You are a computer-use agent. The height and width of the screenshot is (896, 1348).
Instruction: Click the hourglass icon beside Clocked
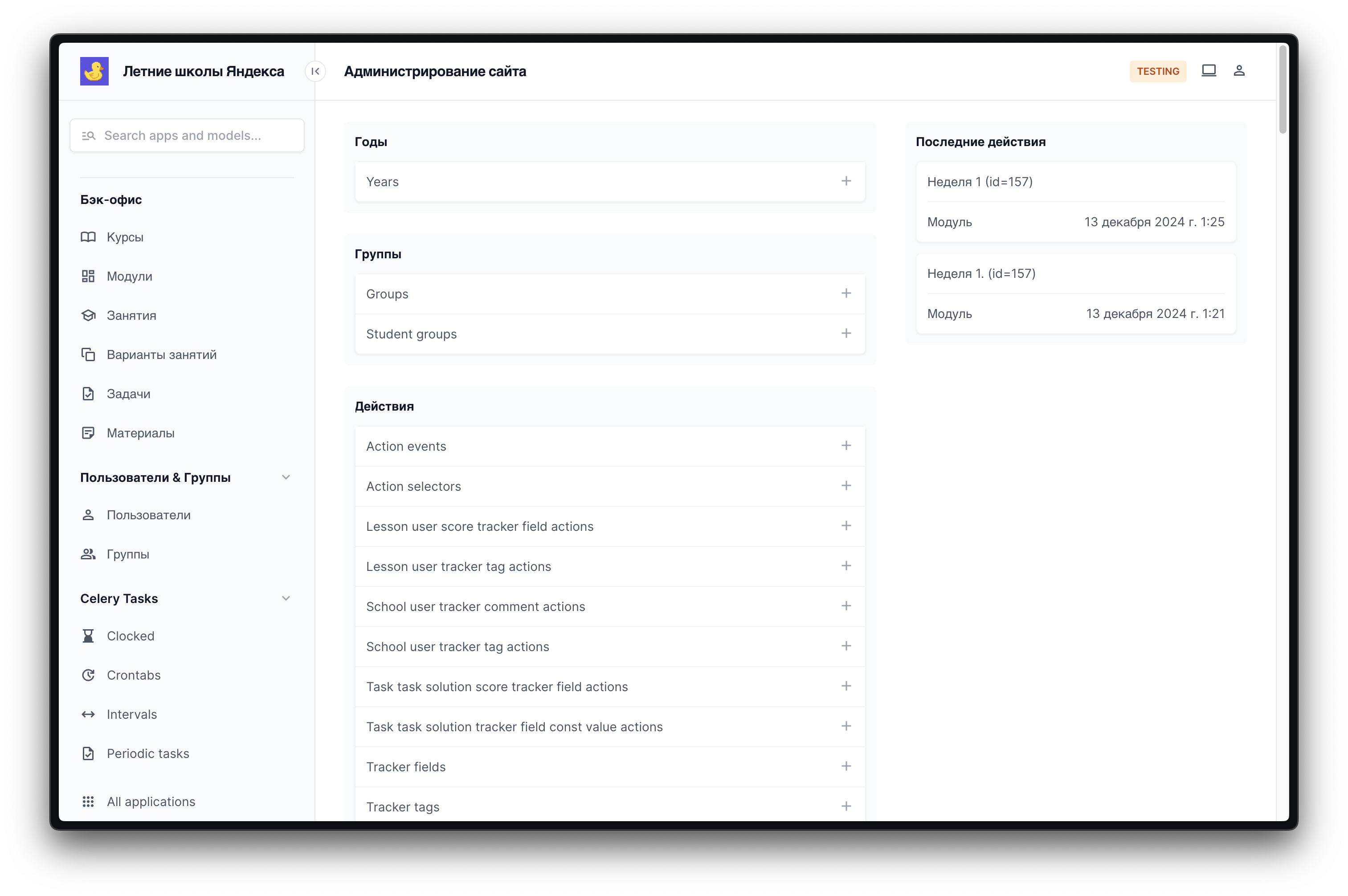[x=88, y=636]
